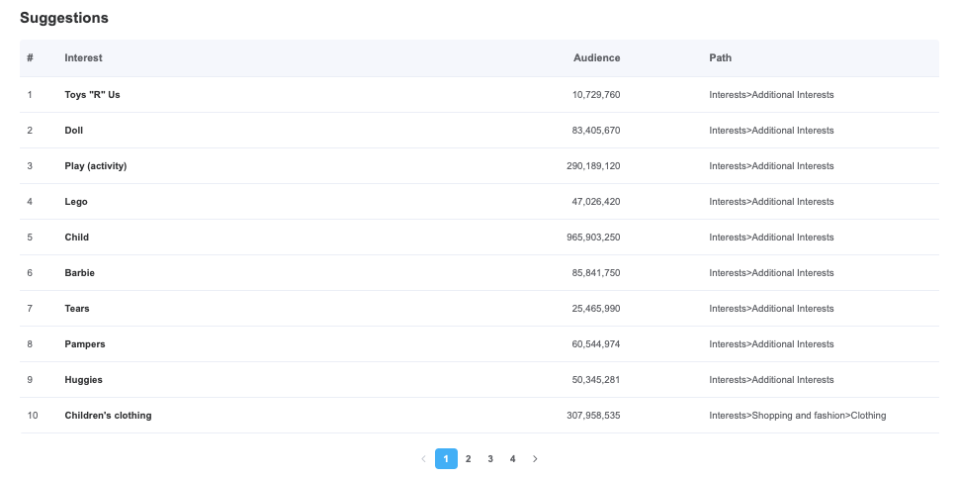960x479 pixels.
Task: Select the Tears interest
Action: (77, 308)
